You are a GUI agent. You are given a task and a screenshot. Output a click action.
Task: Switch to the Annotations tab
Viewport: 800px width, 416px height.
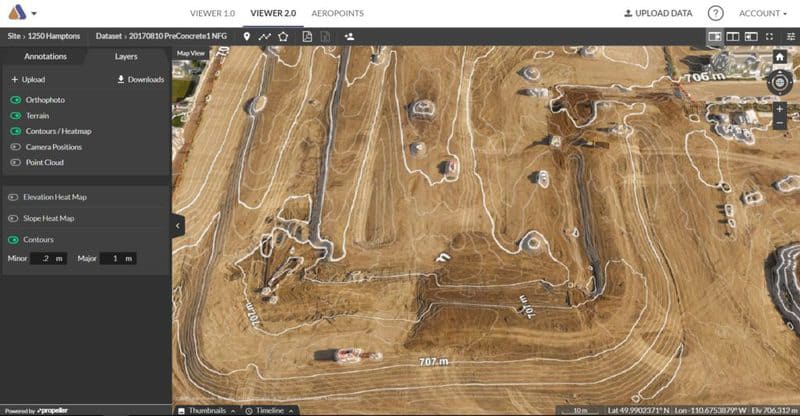point(44,57)
